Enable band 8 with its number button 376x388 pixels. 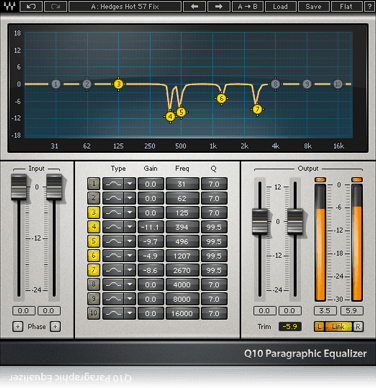(x=93, y=284)
